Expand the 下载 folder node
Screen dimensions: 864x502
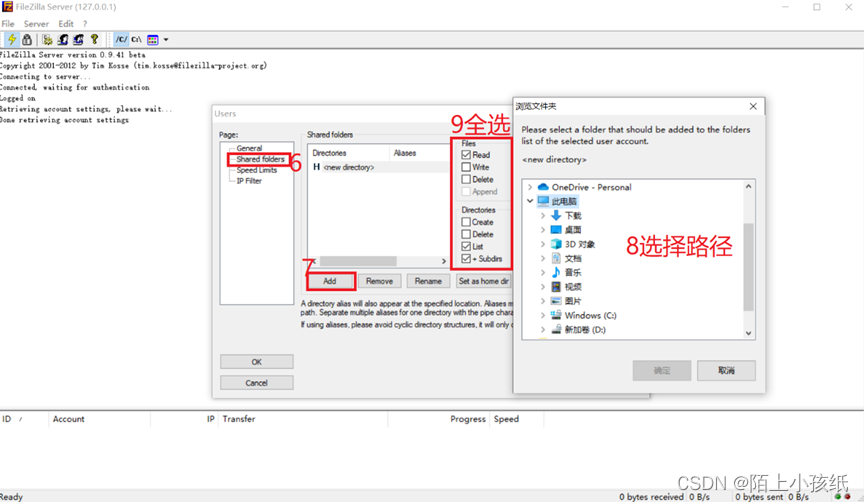click(543, 215)
